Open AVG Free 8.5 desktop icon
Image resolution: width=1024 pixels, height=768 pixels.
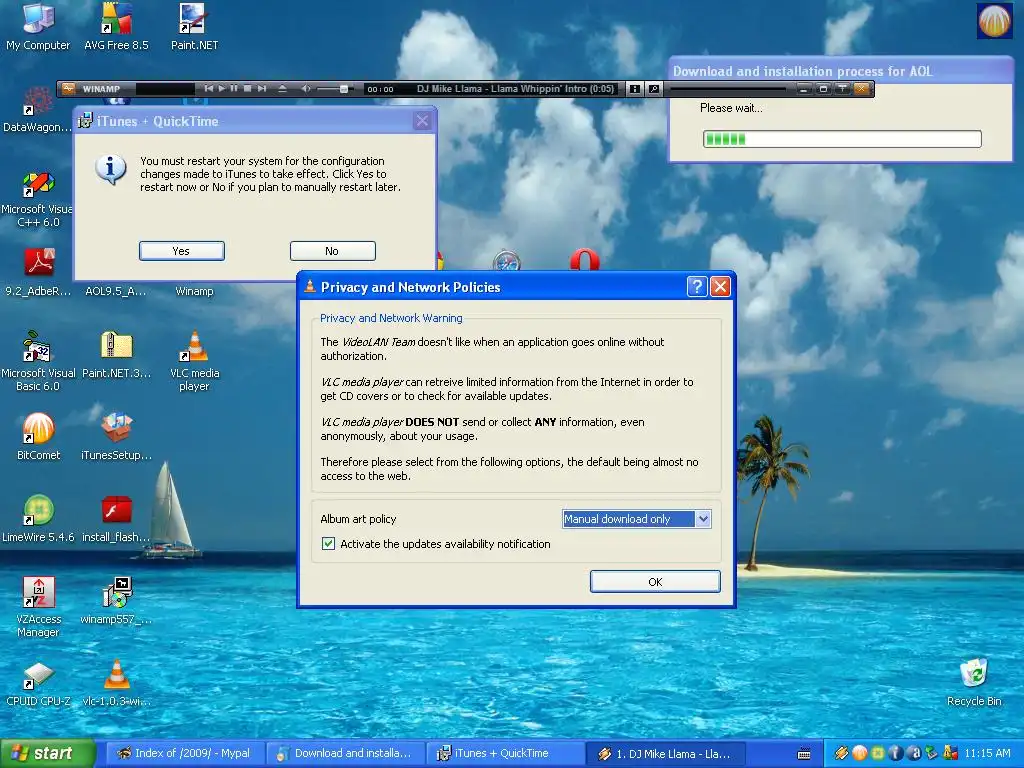(x=116, y=27)
